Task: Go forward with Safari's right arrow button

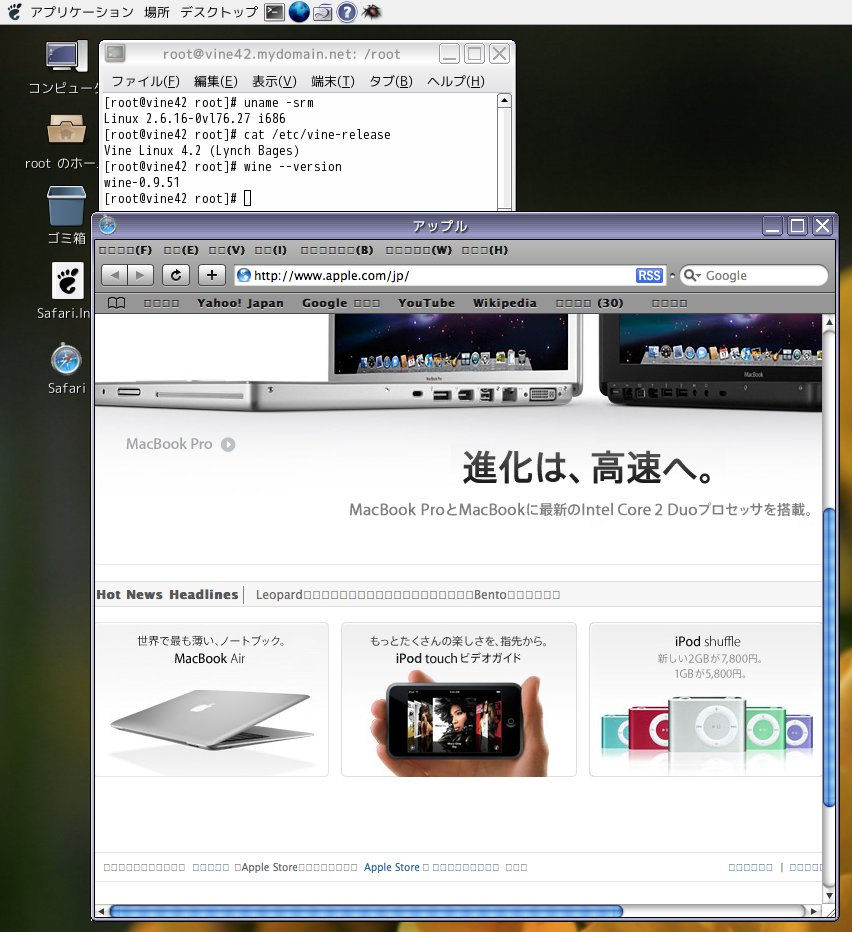Action: [140, 275]
